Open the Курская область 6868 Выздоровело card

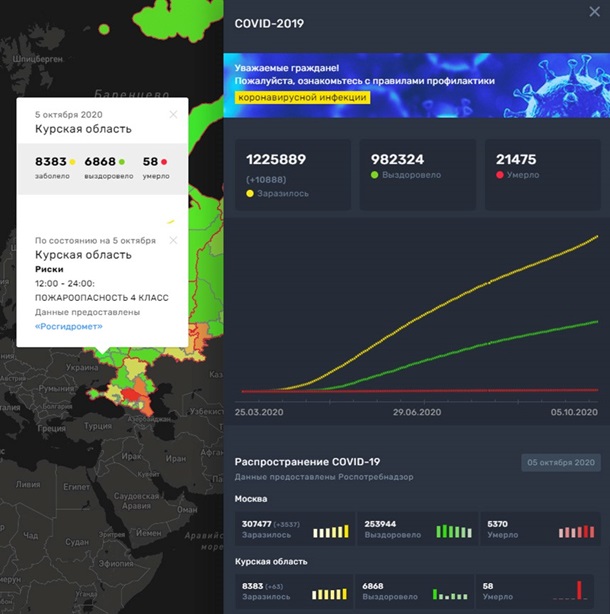coord(417,592)
